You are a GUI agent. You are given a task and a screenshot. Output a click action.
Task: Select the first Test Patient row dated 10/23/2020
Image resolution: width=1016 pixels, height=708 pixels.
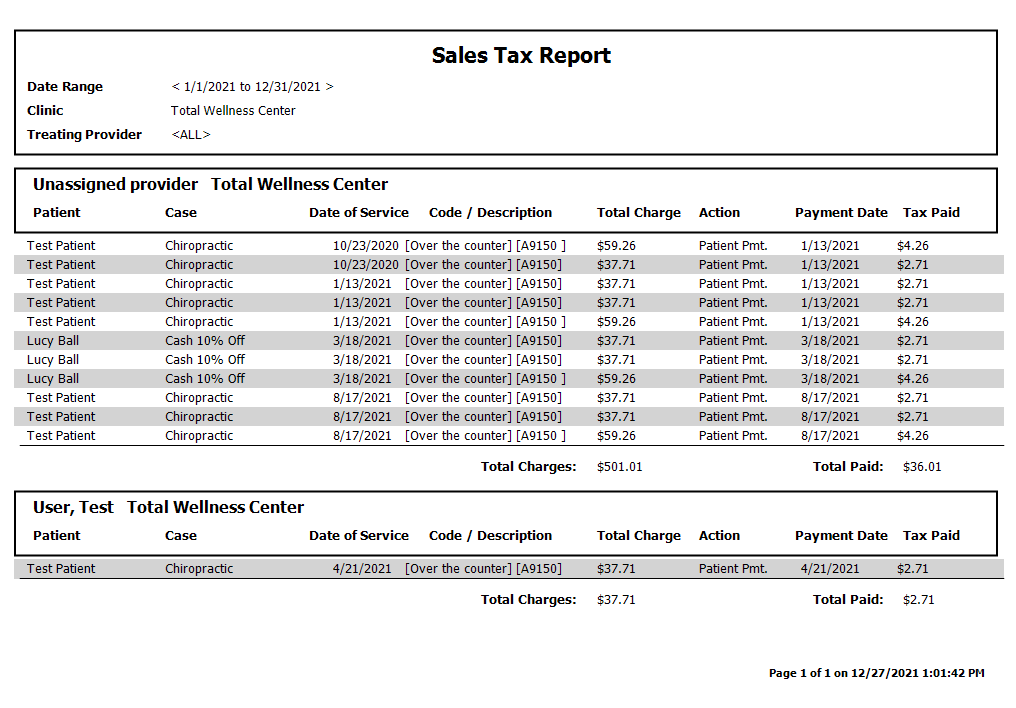tap(509, 246)
